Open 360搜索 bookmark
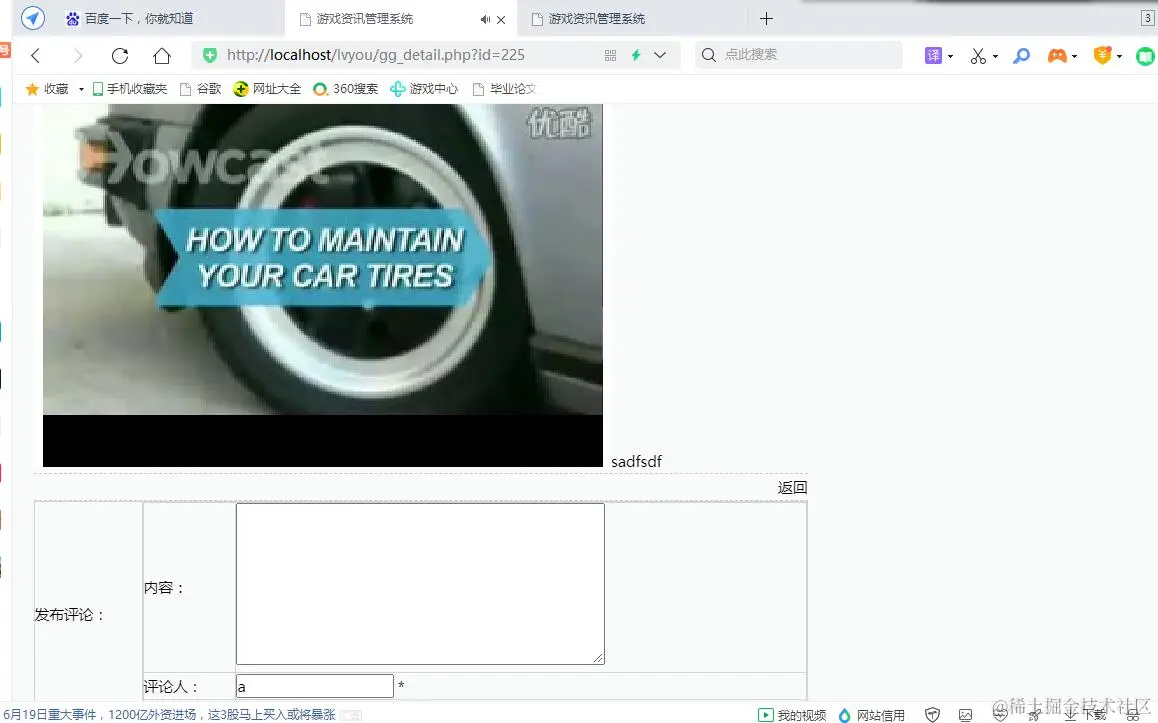The image size is (1158, 723). (x=346, y=89)
